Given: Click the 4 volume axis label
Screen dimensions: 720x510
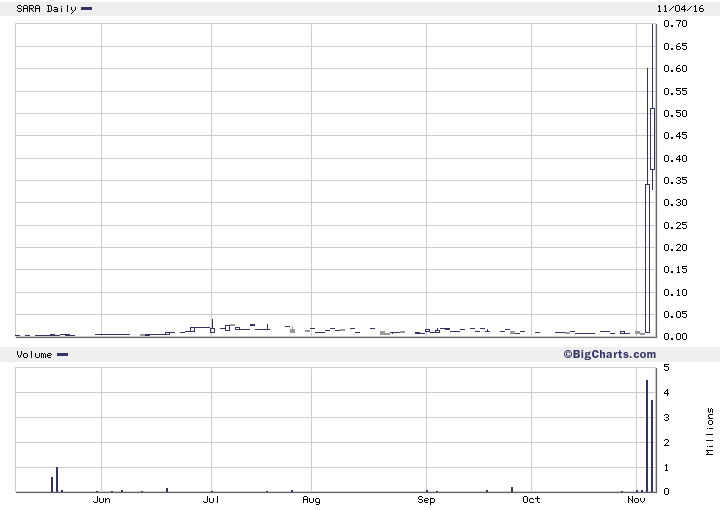Looking at the screenshot, I should click(x=666, y=393).
